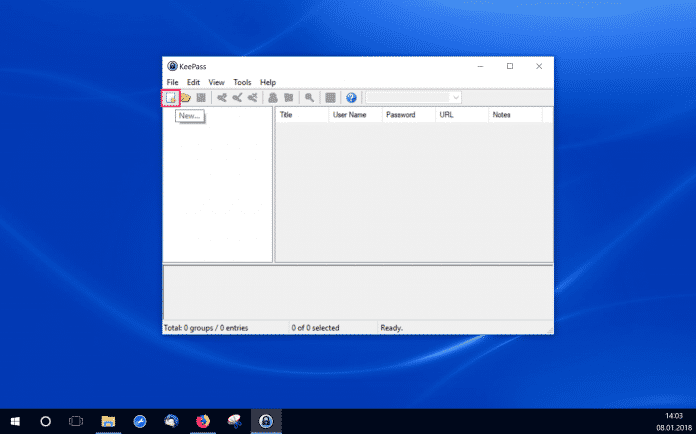Click the New database toolbar icon

171,97
